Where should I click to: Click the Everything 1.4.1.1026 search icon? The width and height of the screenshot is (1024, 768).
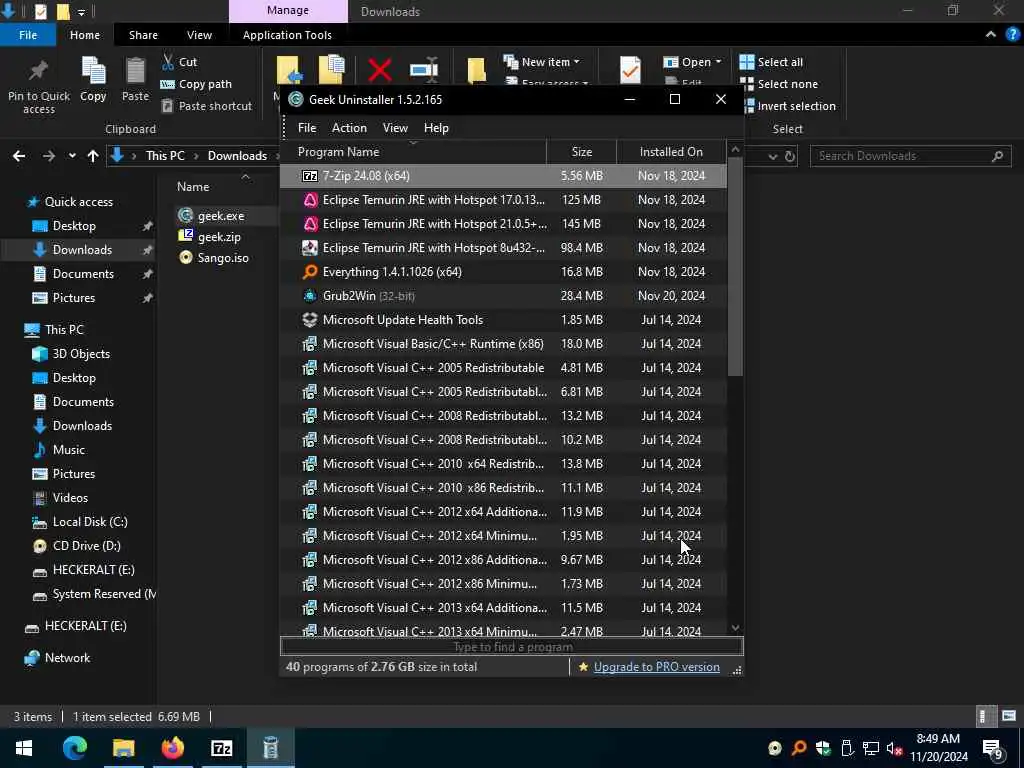310,272
